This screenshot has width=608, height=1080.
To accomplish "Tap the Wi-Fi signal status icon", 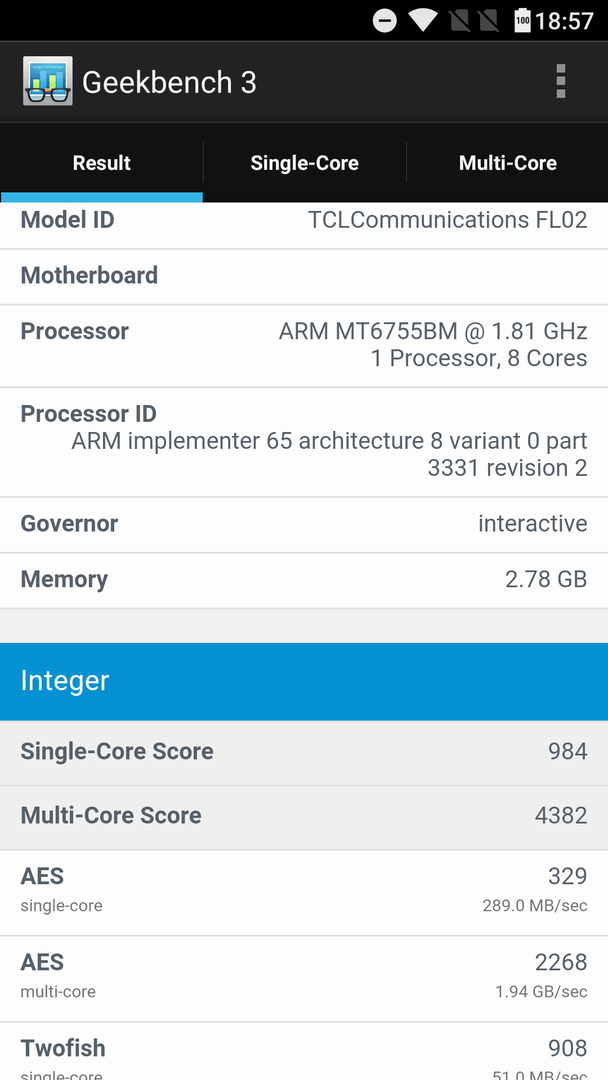I will tap(422, 20).
